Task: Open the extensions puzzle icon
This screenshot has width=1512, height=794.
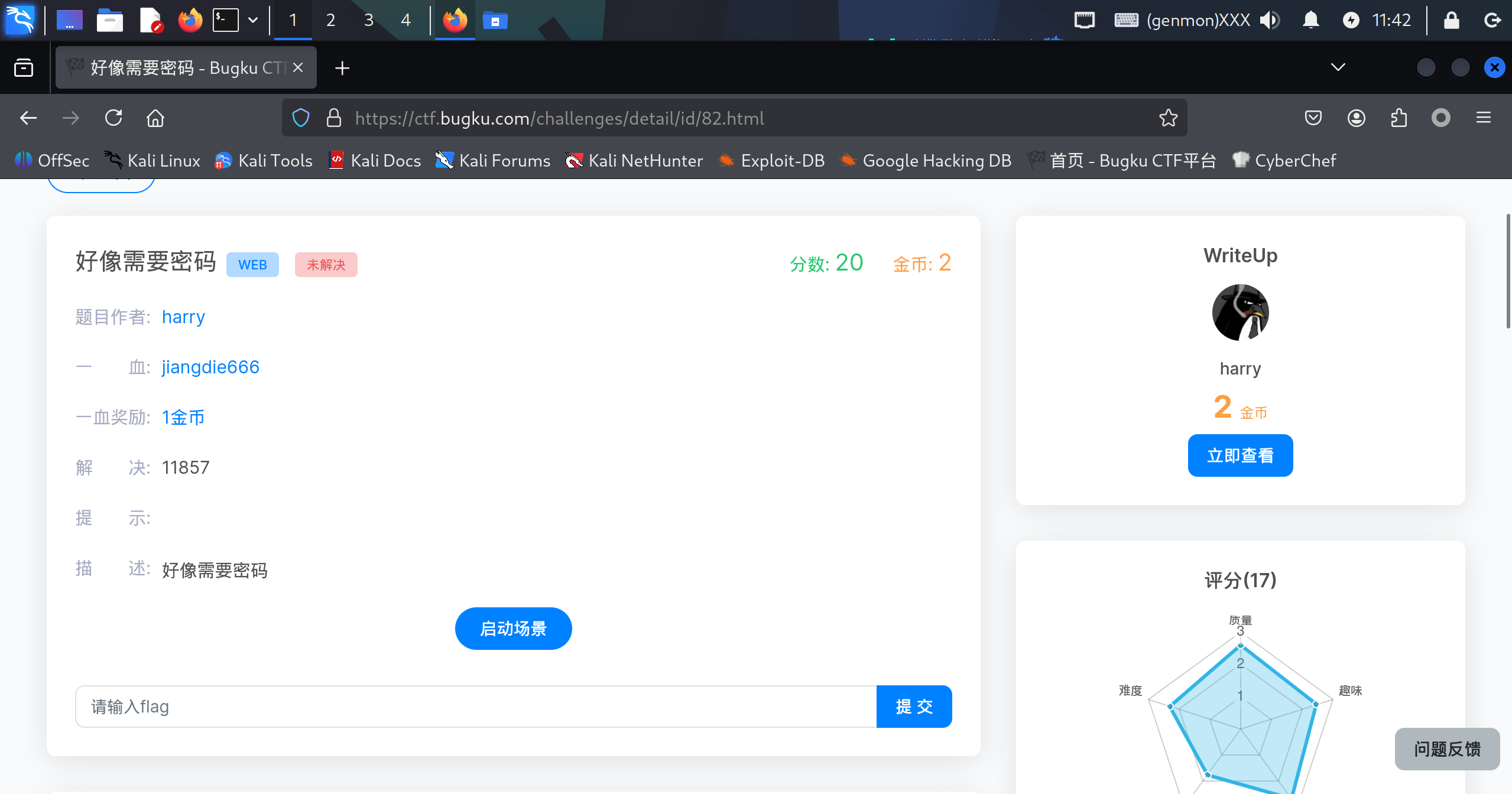Action: point(1399,118)
